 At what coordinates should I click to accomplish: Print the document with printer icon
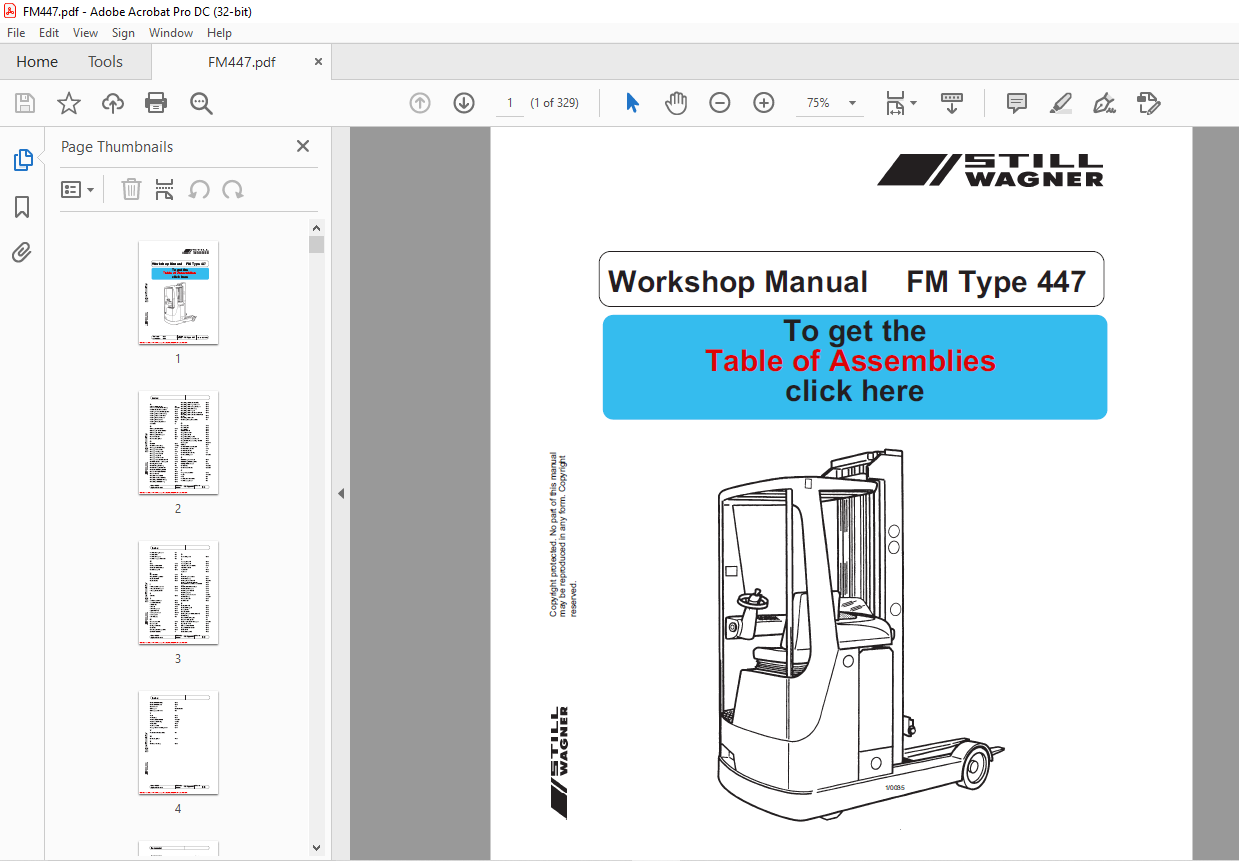[156, 103]
